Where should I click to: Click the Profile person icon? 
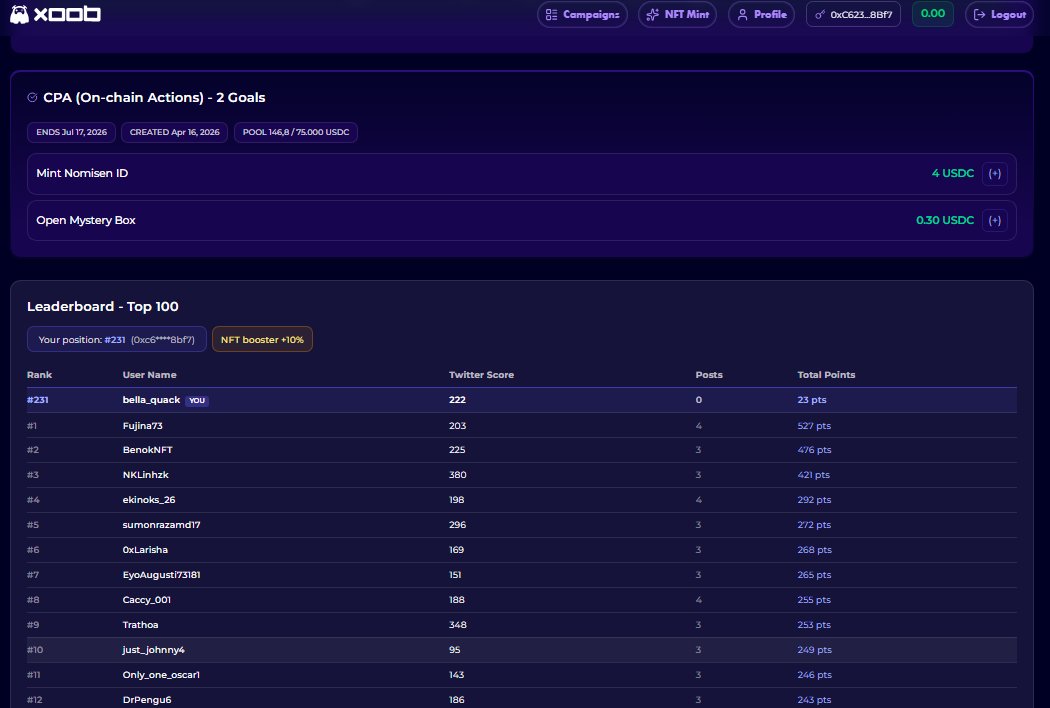[742, 15]
